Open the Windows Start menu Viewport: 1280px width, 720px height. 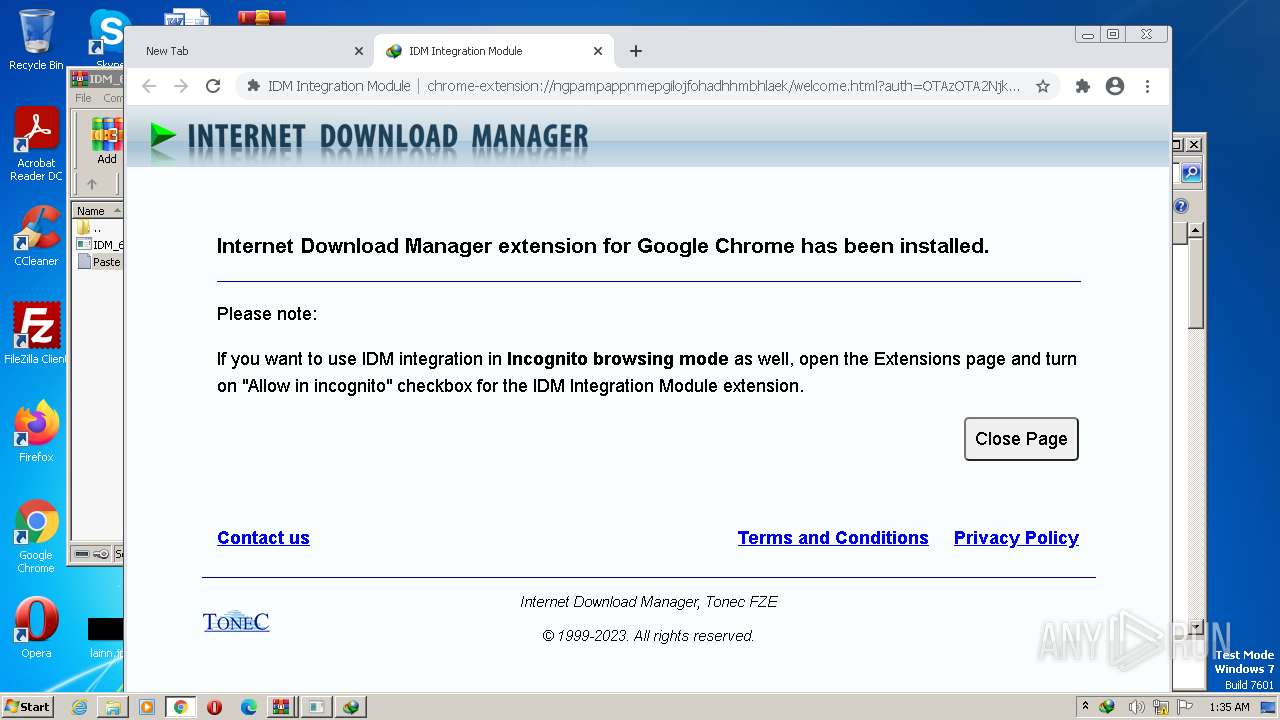point(28,706)
